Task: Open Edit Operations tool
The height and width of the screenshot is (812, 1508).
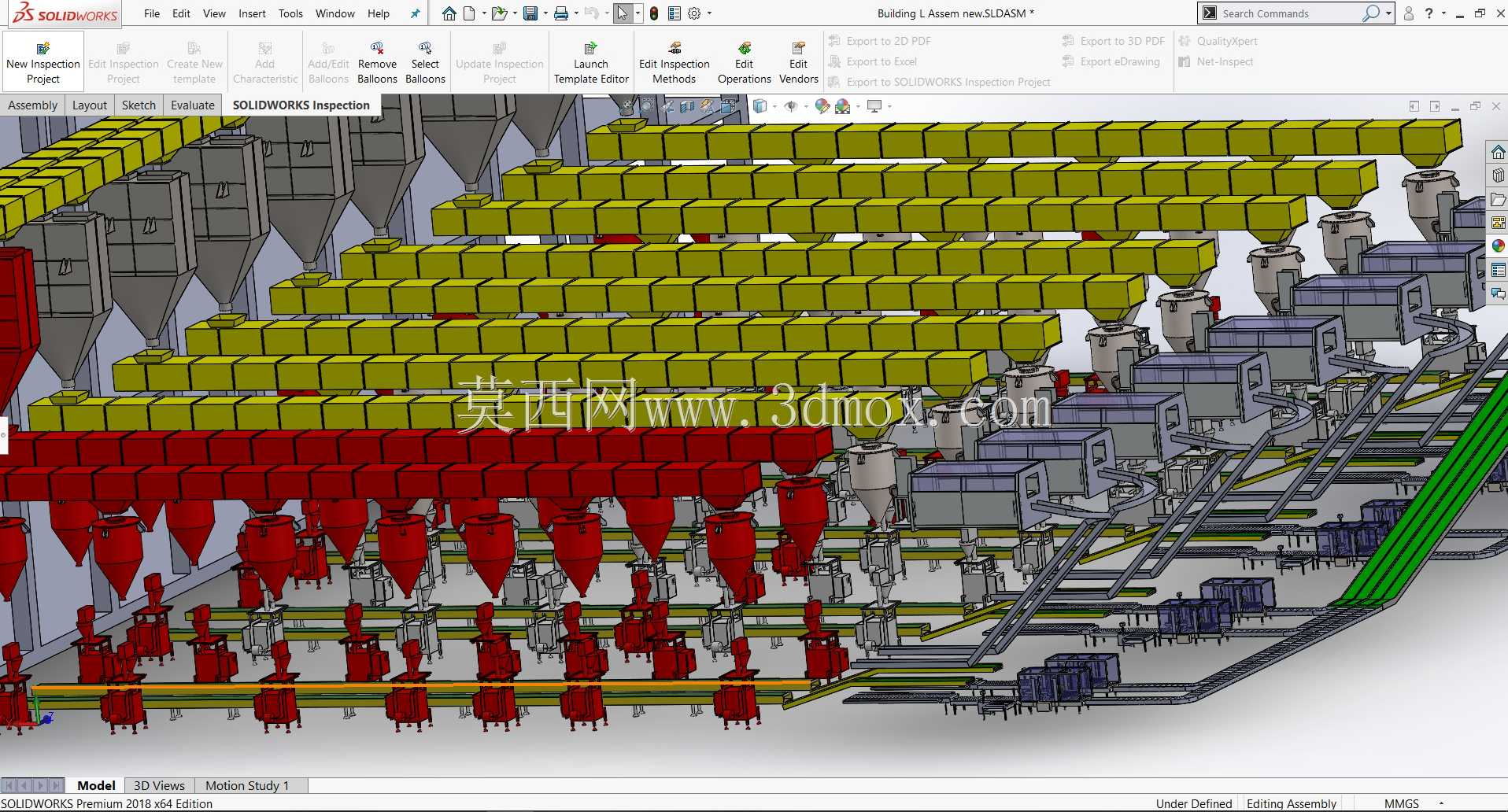Action: (744, 62)
